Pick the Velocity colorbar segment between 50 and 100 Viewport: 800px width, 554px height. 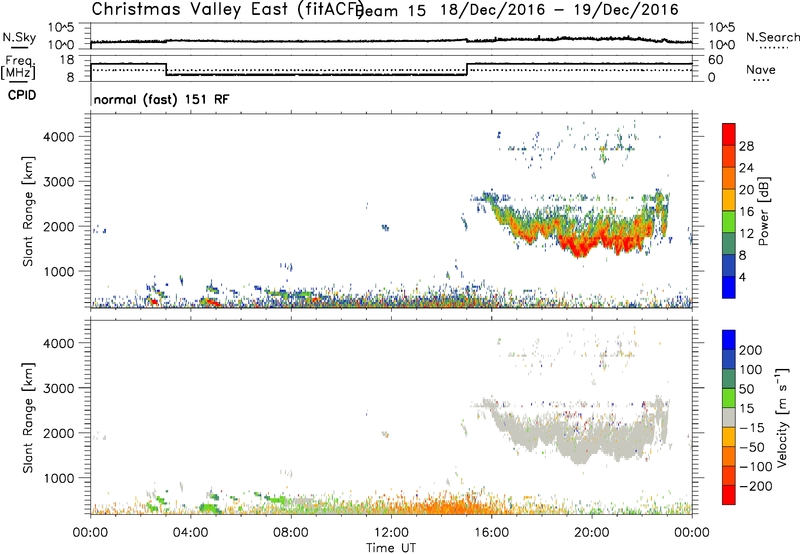point(729,379)
